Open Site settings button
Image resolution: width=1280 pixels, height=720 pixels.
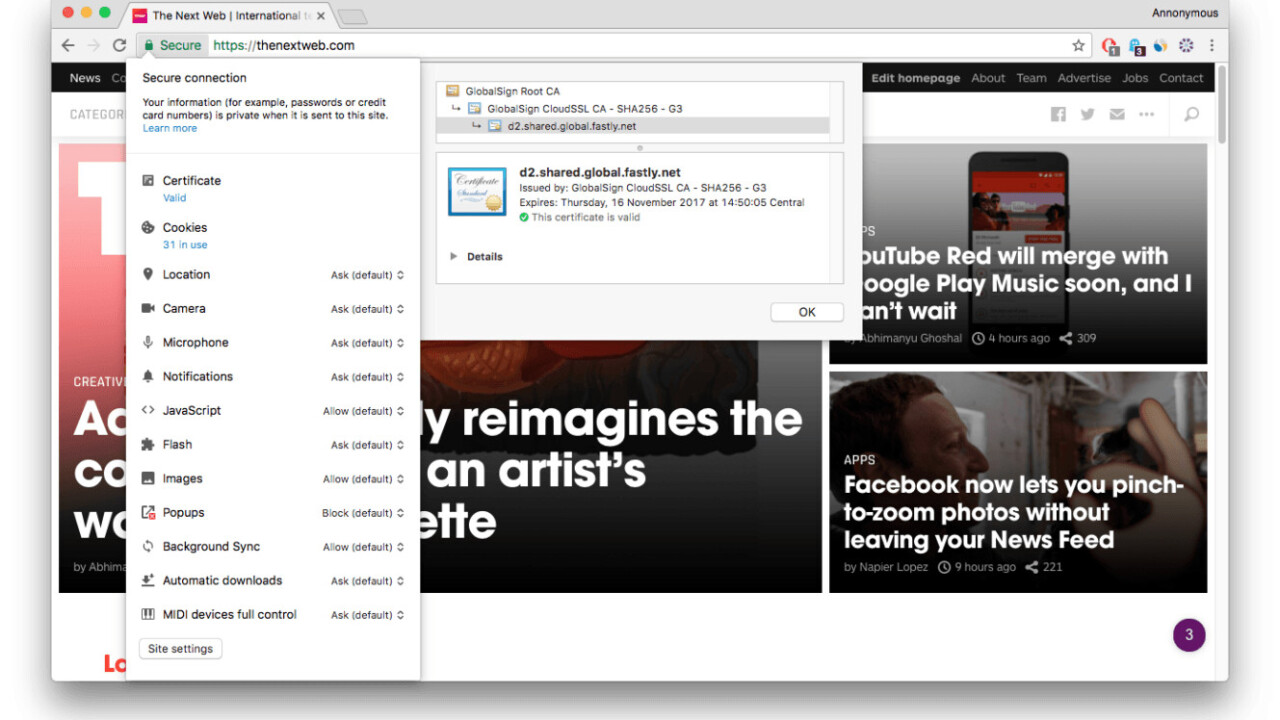point(180,649)
